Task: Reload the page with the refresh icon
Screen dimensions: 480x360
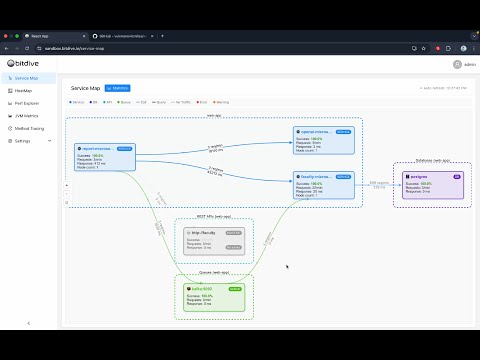Action: point(27,49)
